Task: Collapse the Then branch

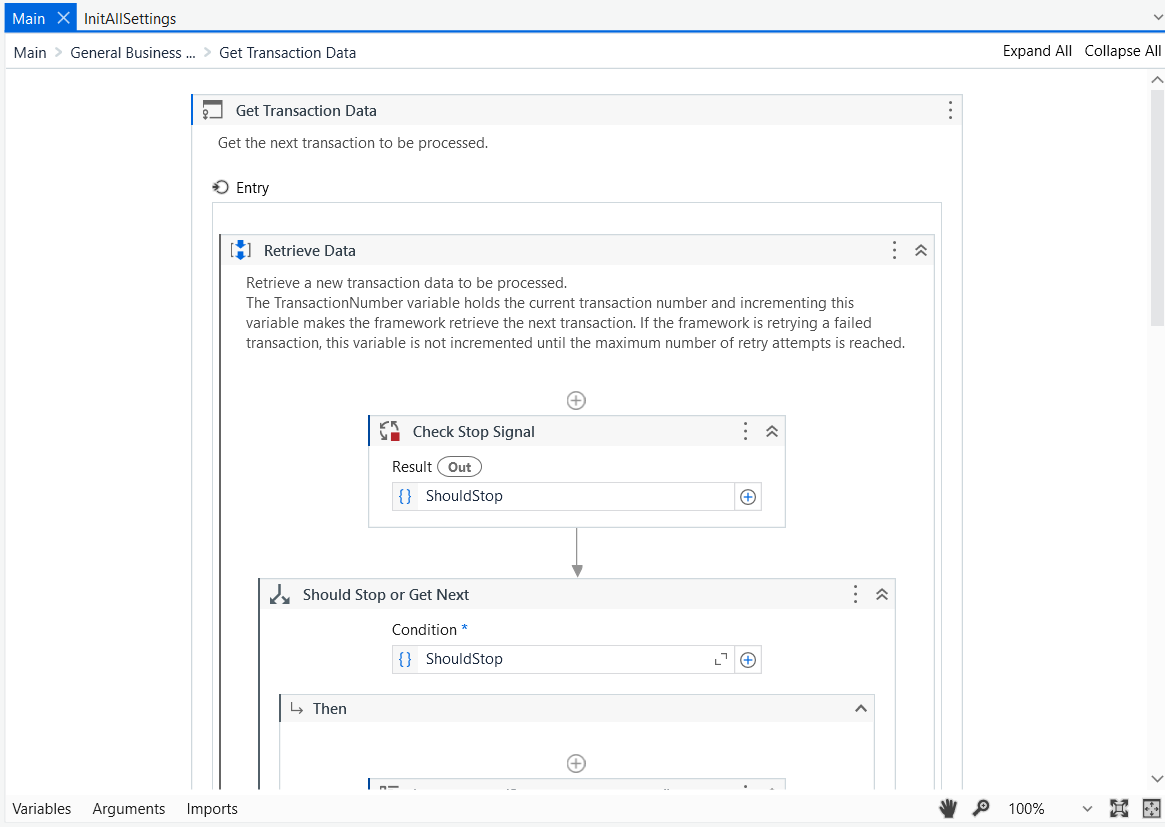Action: pos(860,708)
